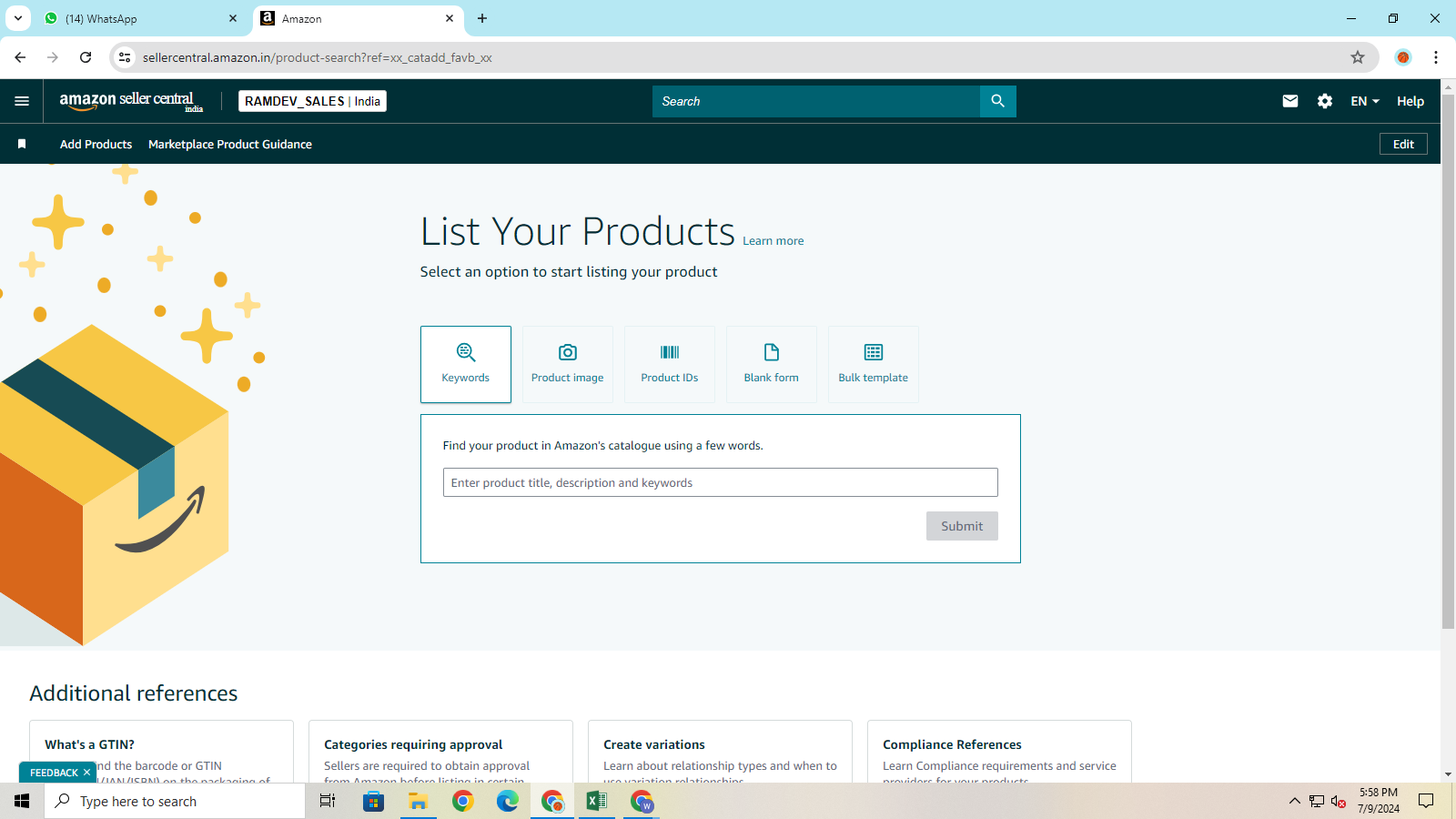1456x819 pixels.
Task: Open Seller Central settings gear
Action: pyautogui.click(x=1324, y=101)
